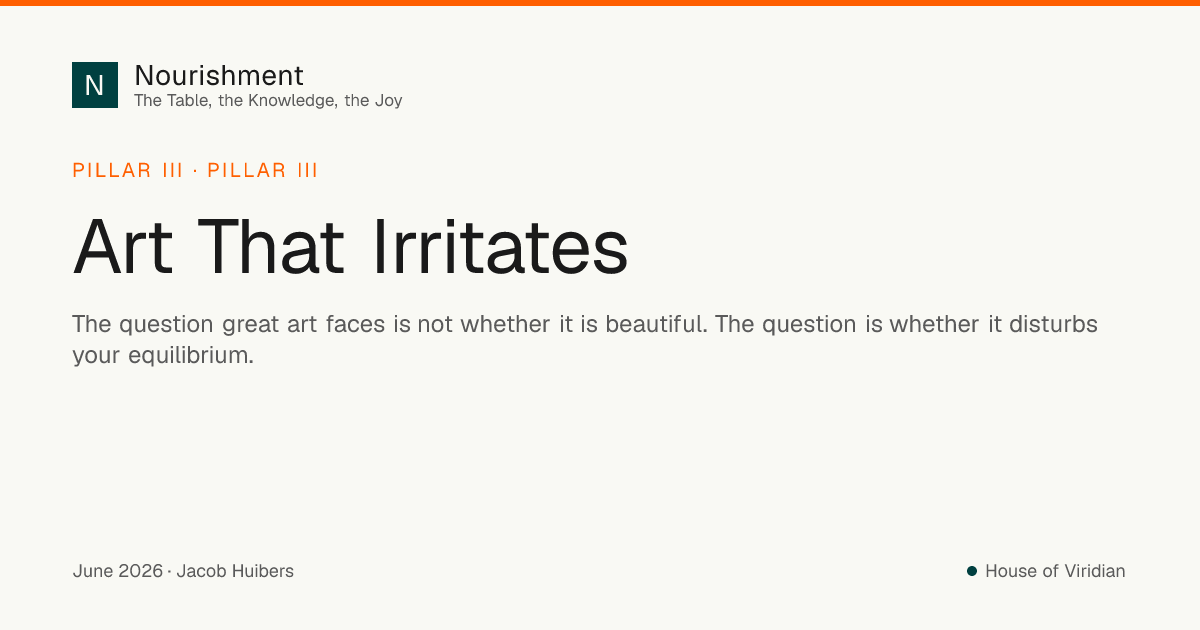Open the first PILLAR III label
The height and width of the screenshot is (630, 1200).
[x=128, y=170]
